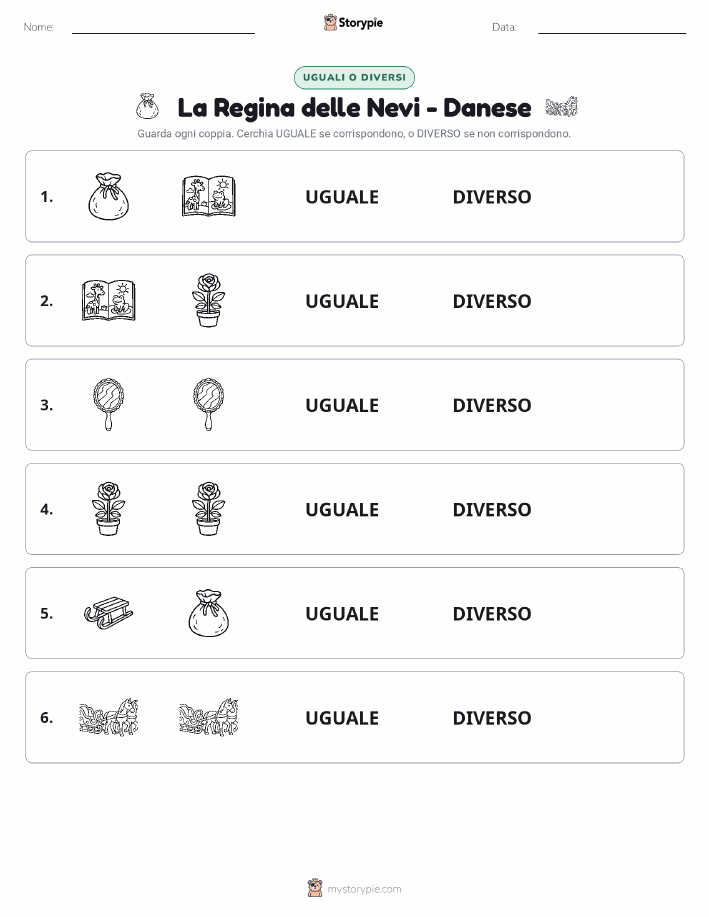Select UGUALE for pair 3

342,405
